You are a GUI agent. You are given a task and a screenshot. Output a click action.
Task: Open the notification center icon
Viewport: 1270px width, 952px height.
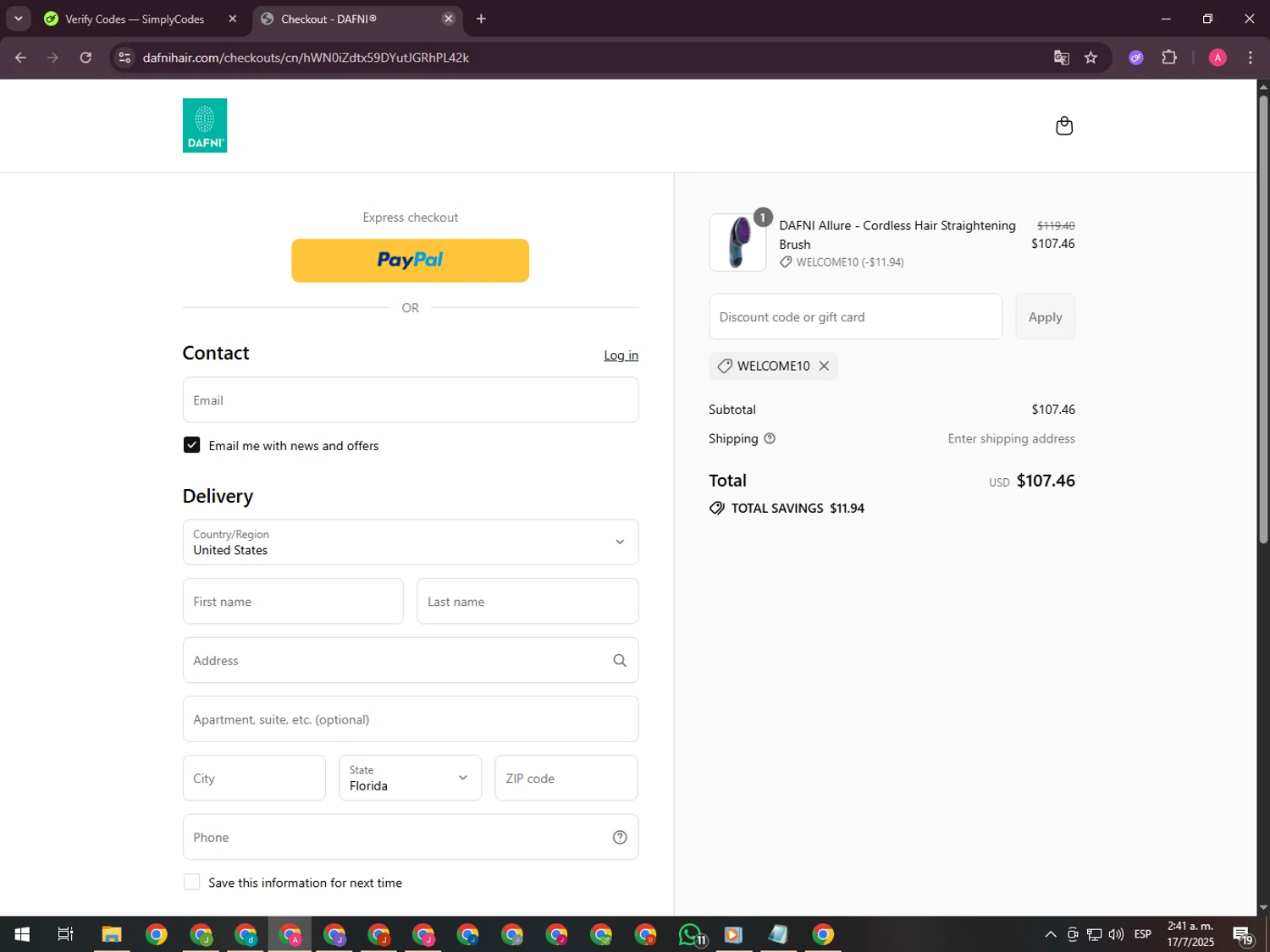pos(1242,935)
